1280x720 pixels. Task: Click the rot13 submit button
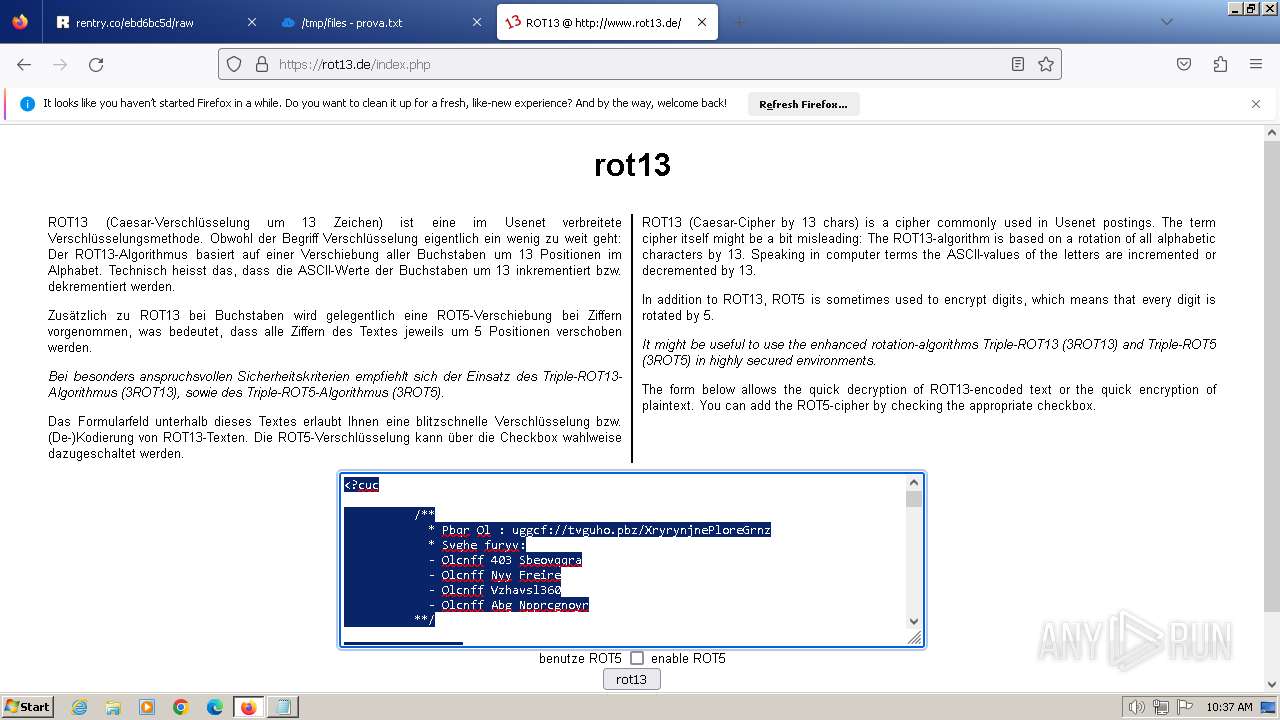(x=631, y=679)
